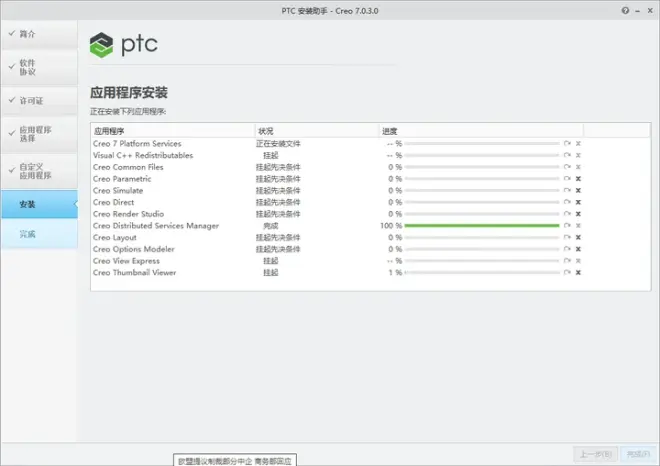Select the Creo Layout row name
The image size is (660, 466).
[115, 237]
